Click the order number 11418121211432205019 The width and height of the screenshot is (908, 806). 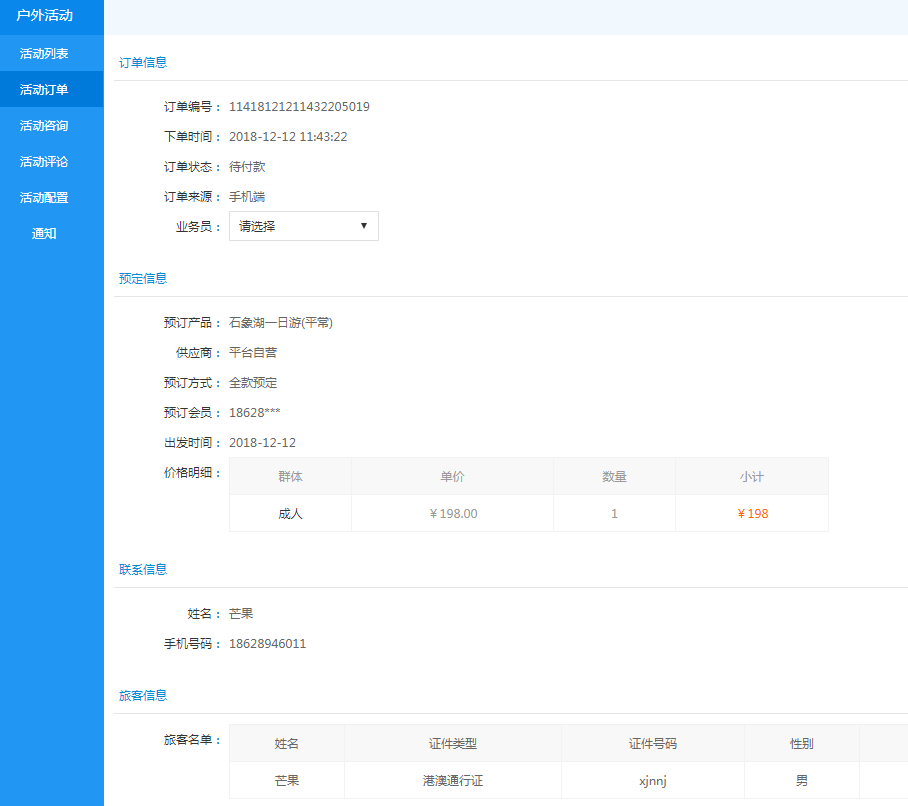(x=299, y=107)
